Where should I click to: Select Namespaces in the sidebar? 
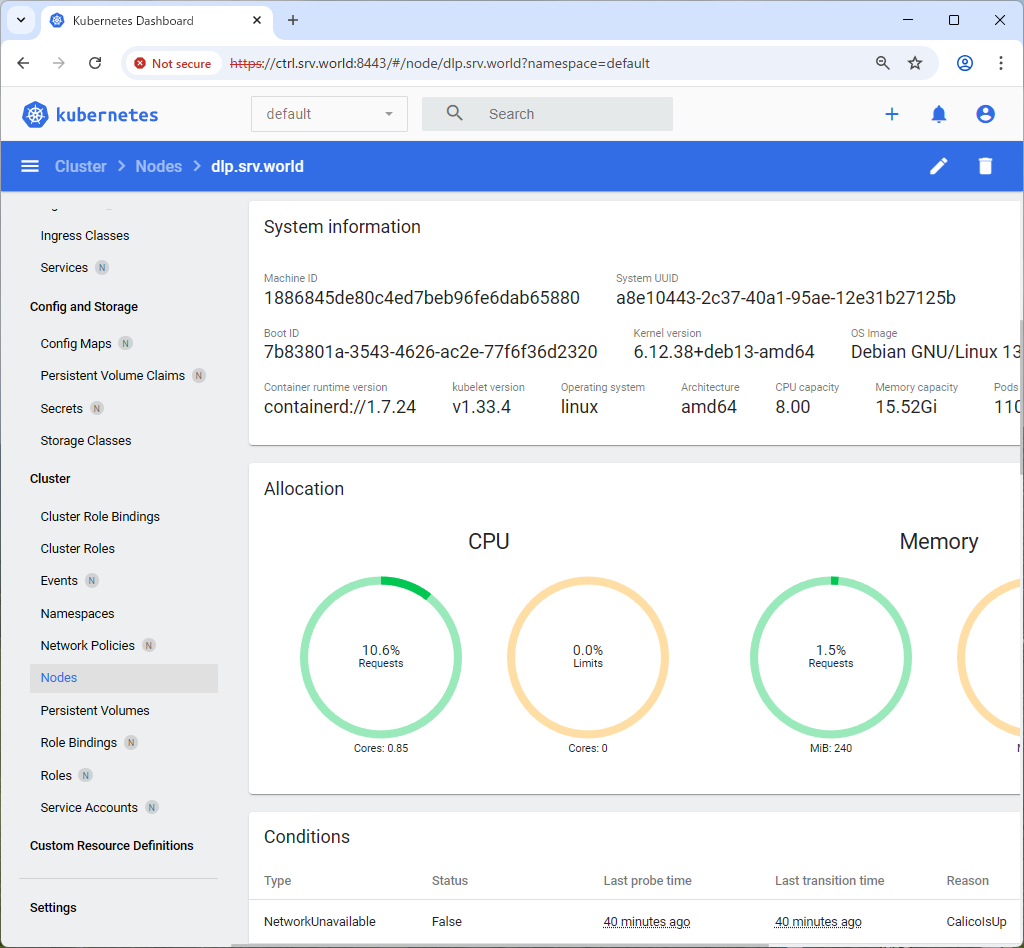click(77, 613)
